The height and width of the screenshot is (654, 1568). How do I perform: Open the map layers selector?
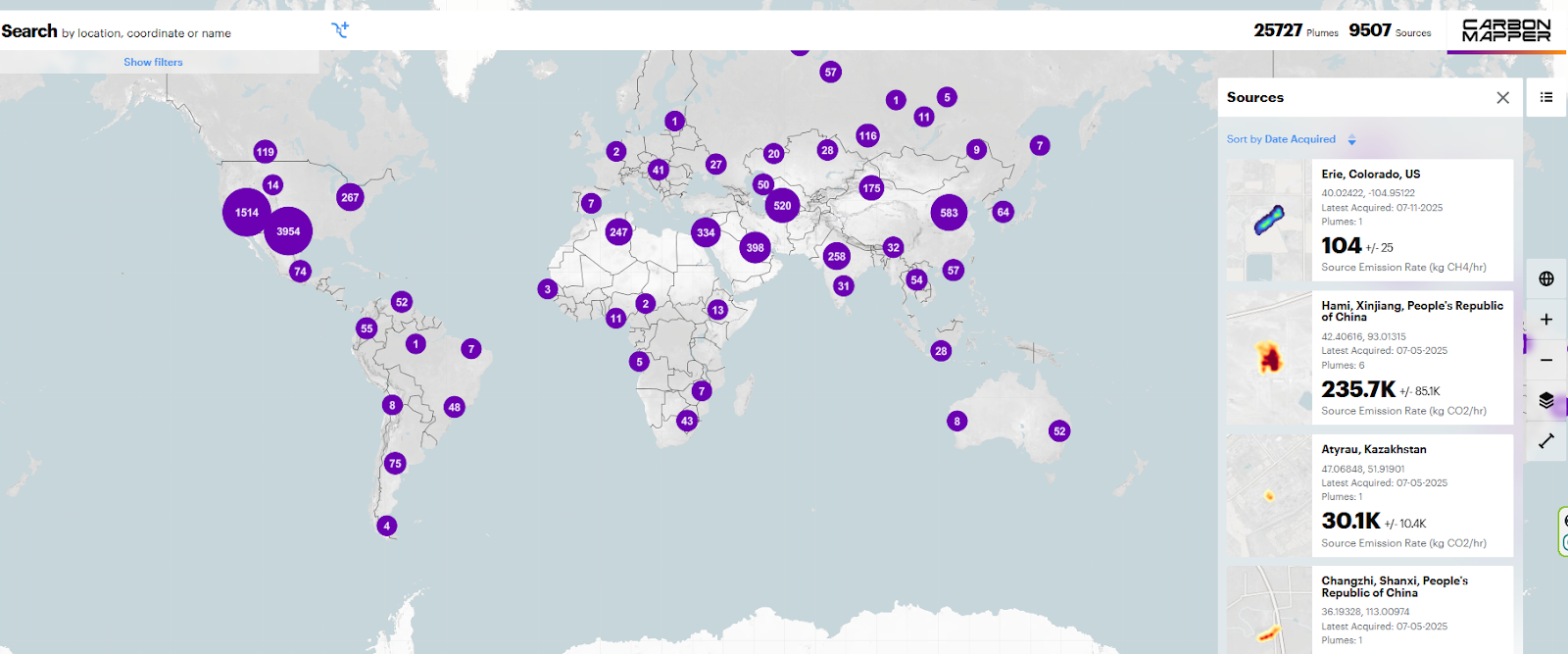coord(1546,400)
